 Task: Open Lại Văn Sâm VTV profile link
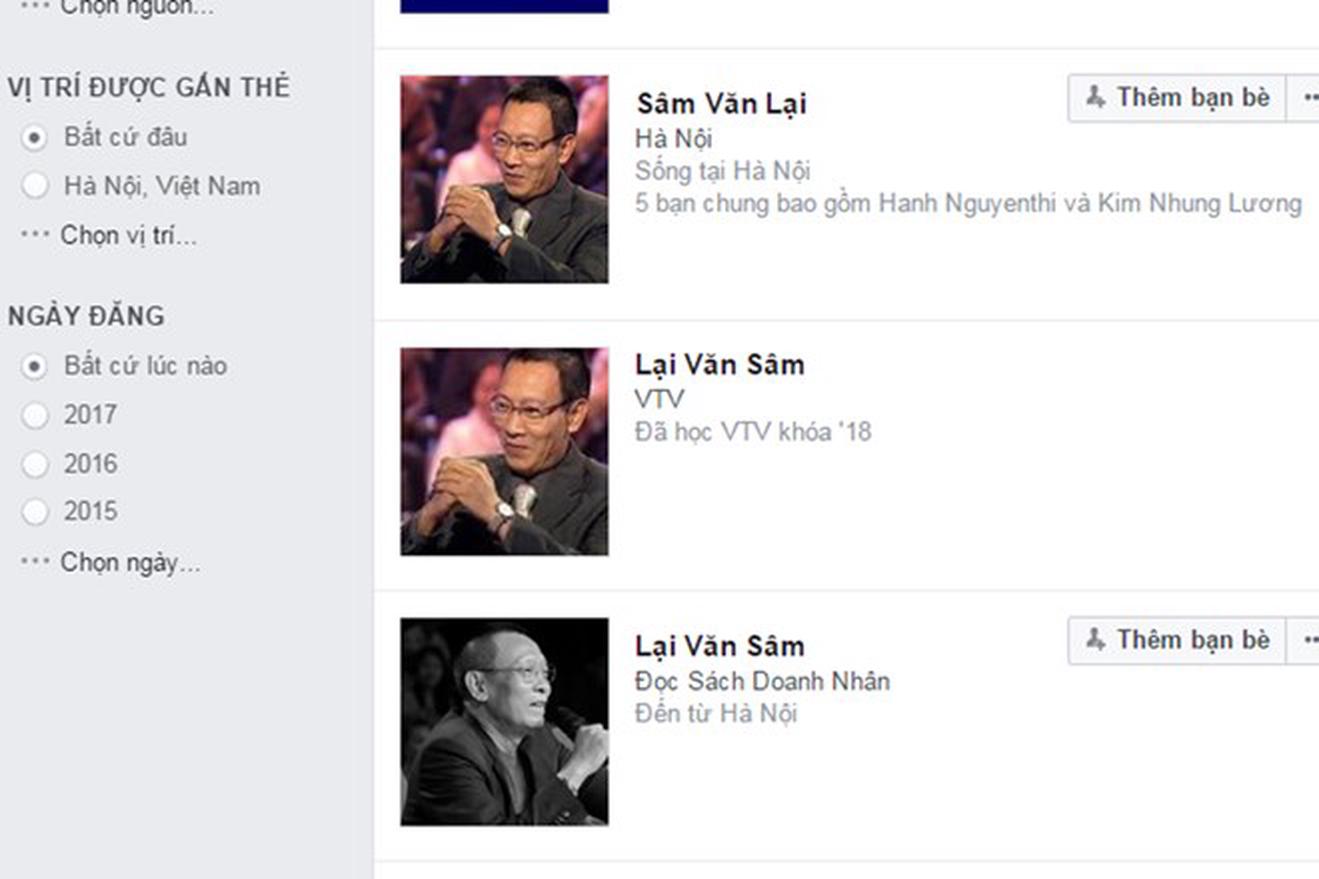click(x=719, y=365)
